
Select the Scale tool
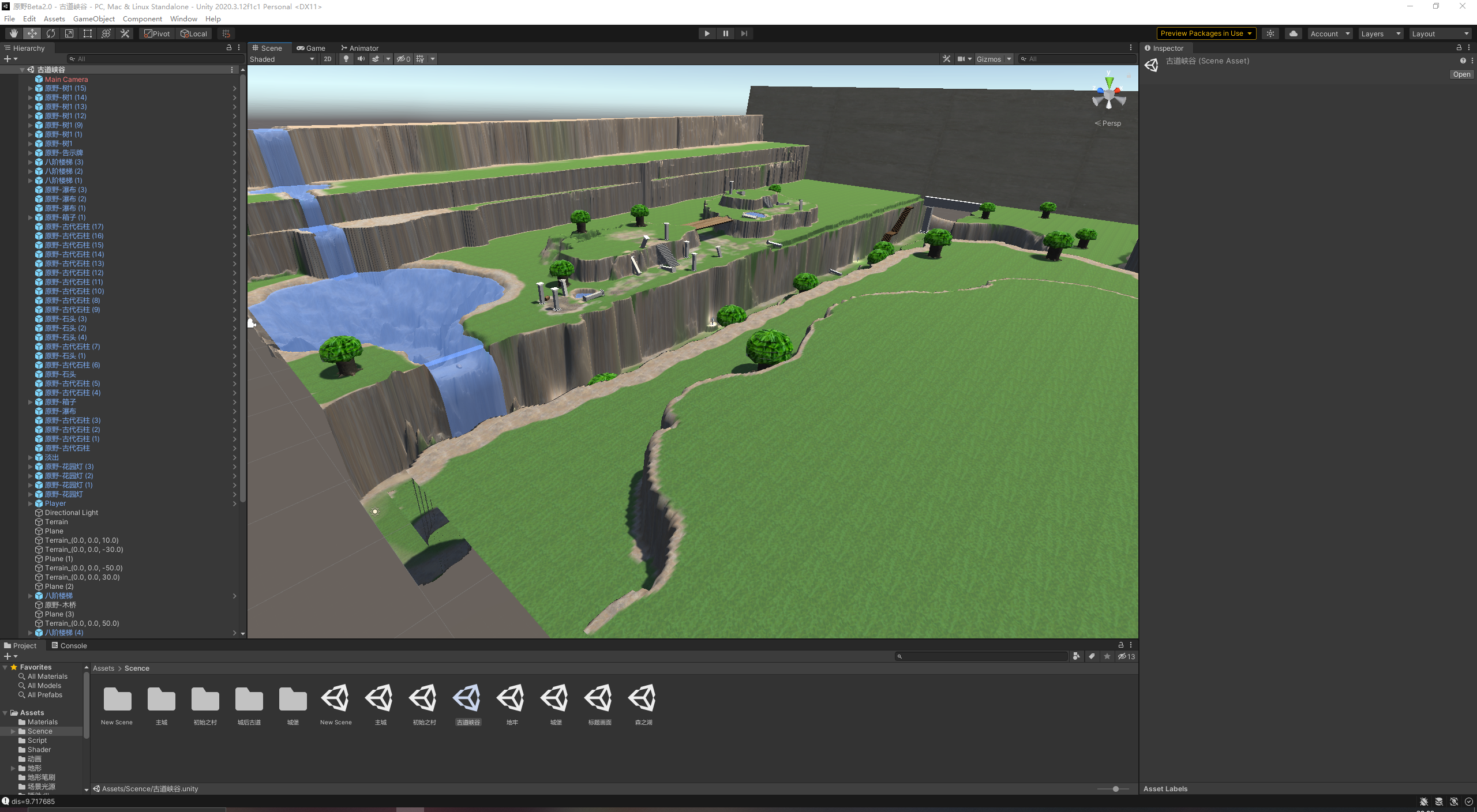click(x=69, y=33)
